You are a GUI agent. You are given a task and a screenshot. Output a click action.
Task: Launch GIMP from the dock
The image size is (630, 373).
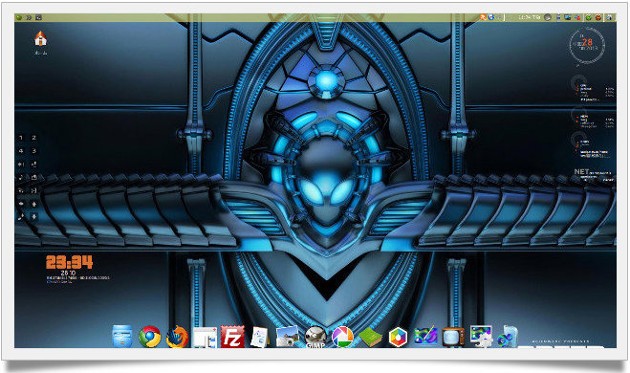(x=315, y=336)
